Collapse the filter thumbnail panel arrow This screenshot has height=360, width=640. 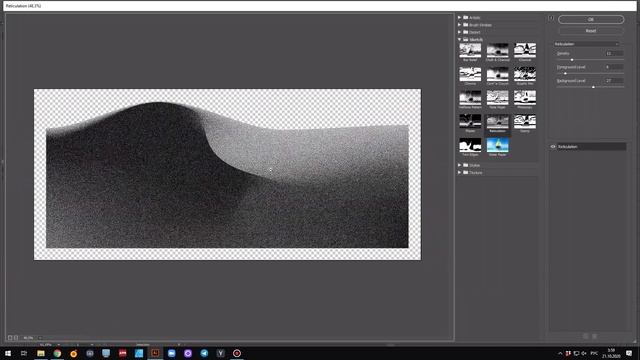click(x=551, y=18)
